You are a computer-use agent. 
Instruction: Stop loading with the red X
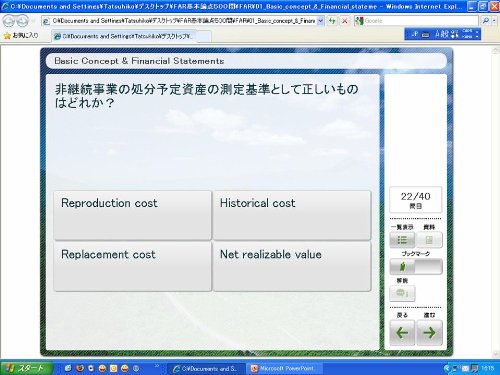tap(345, 21)
